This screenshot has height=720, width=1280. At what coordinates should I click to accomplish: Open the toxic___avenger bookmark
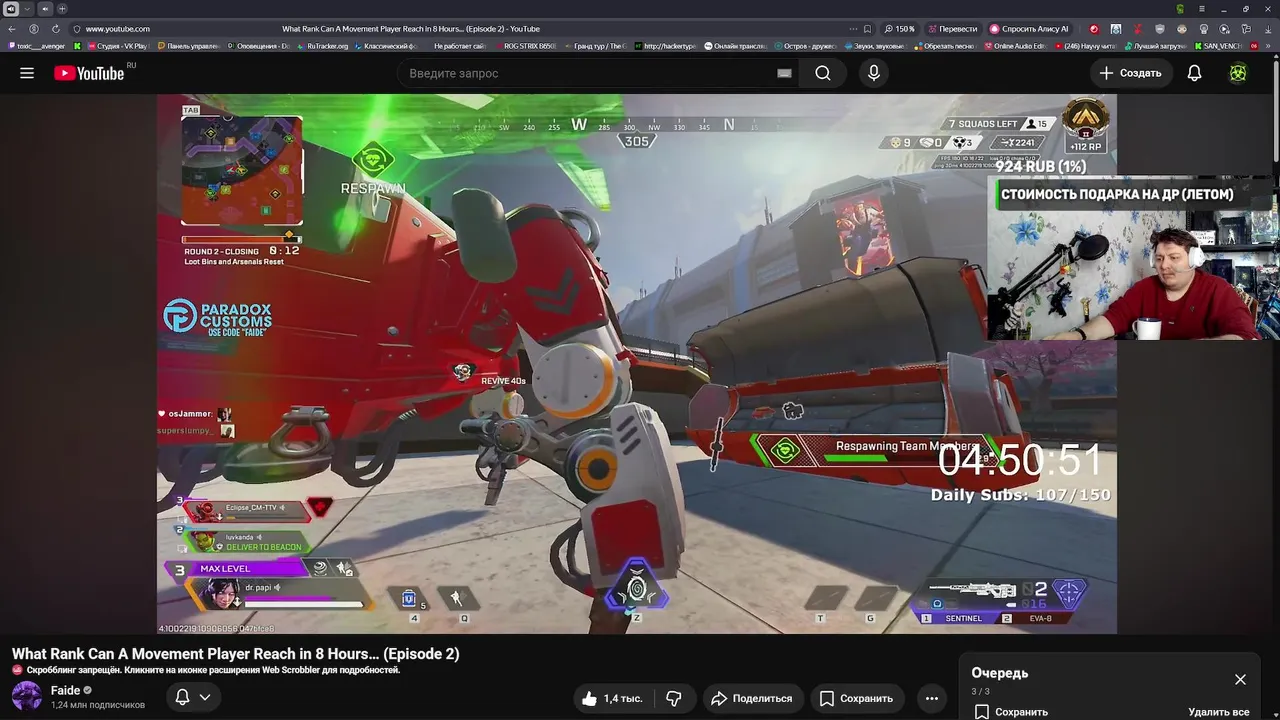click(x=37, y=46)
